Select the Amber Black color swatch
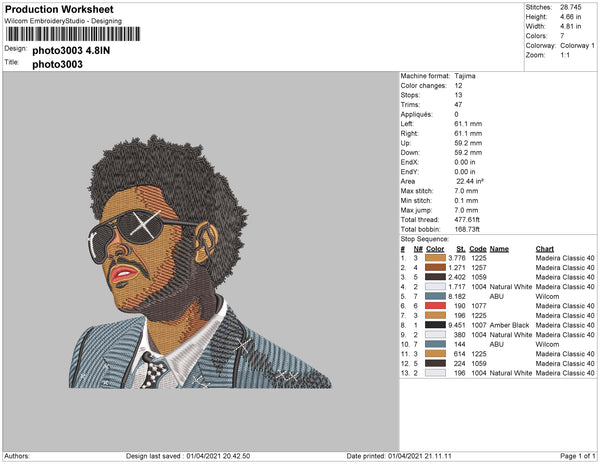The image size is (600, 464). (x=435, y=325)
